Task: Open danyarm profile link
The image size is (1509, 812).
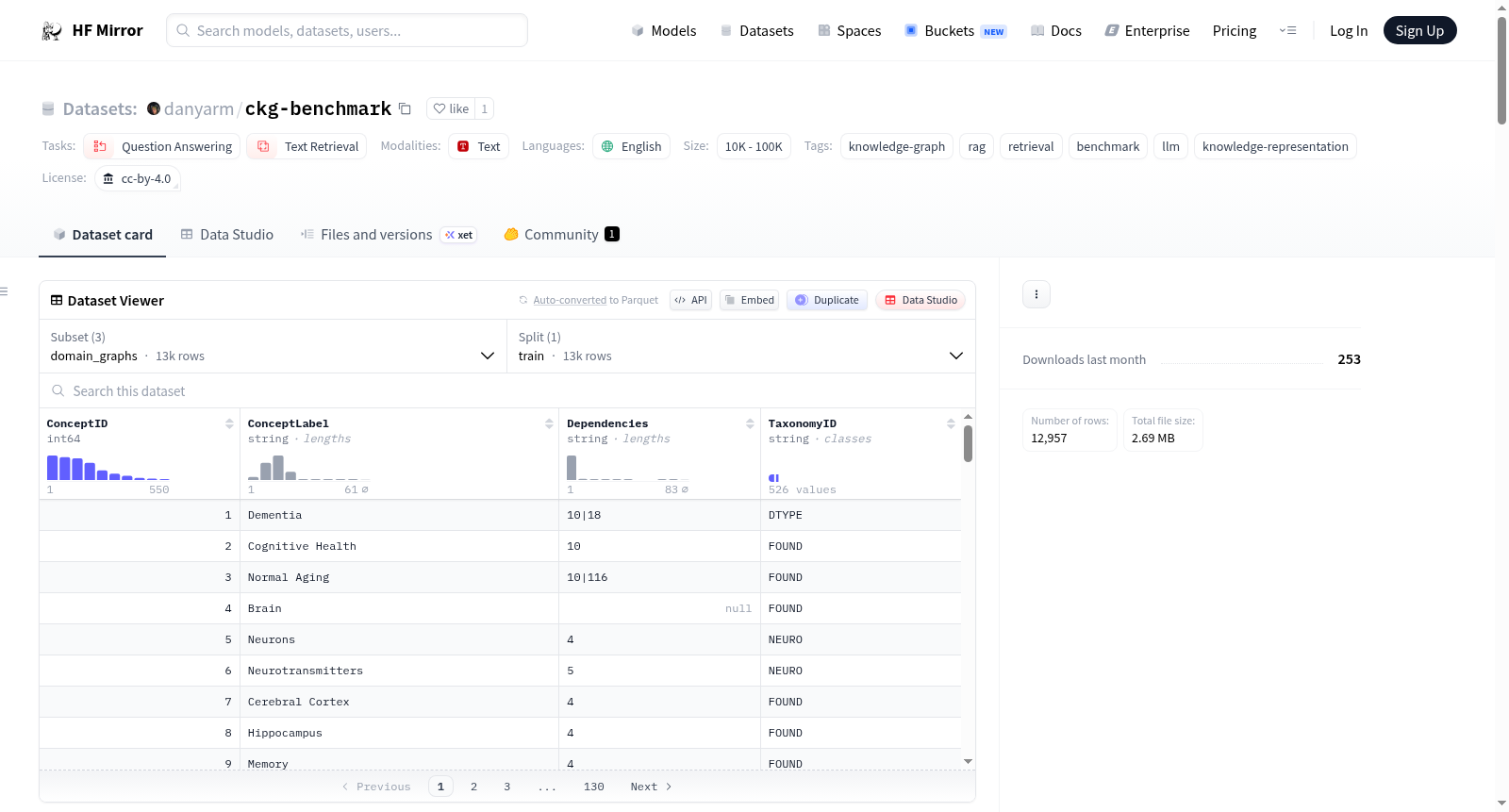Action: click(198, 108)
